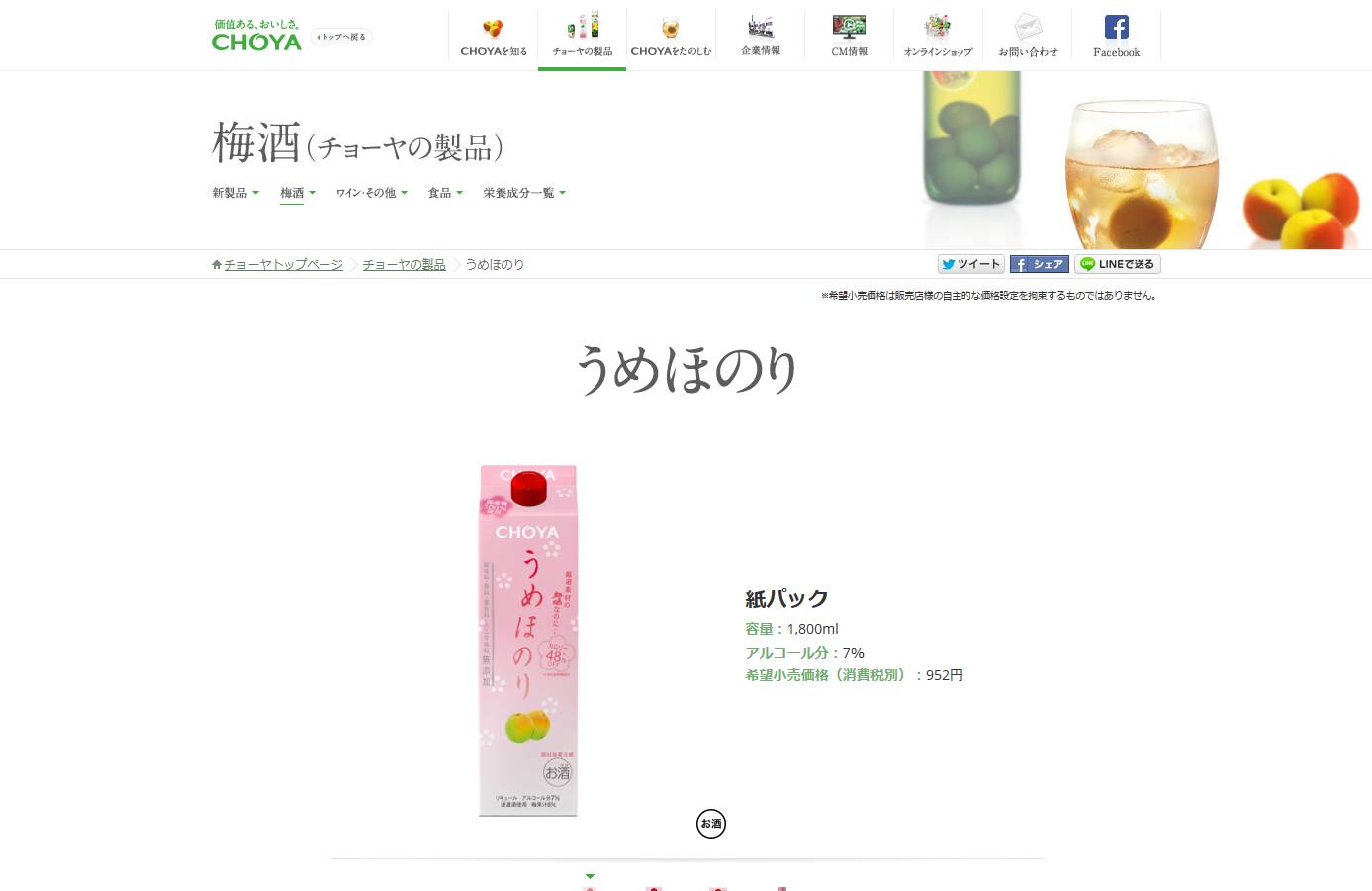The width and height of the screenshot is (1372, 891).
Task: Click the LINEで送る button
Action: 1117,264
